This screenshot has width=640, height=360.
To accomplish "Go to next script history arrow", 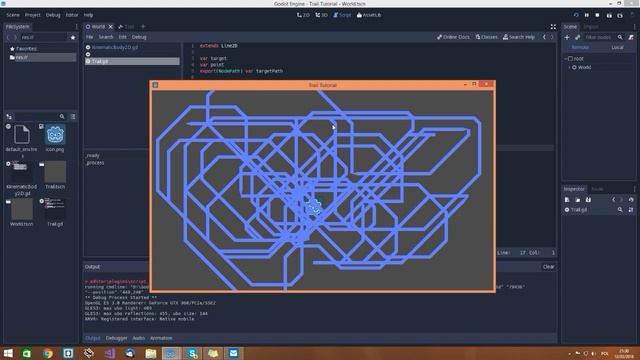I will 552,37.
